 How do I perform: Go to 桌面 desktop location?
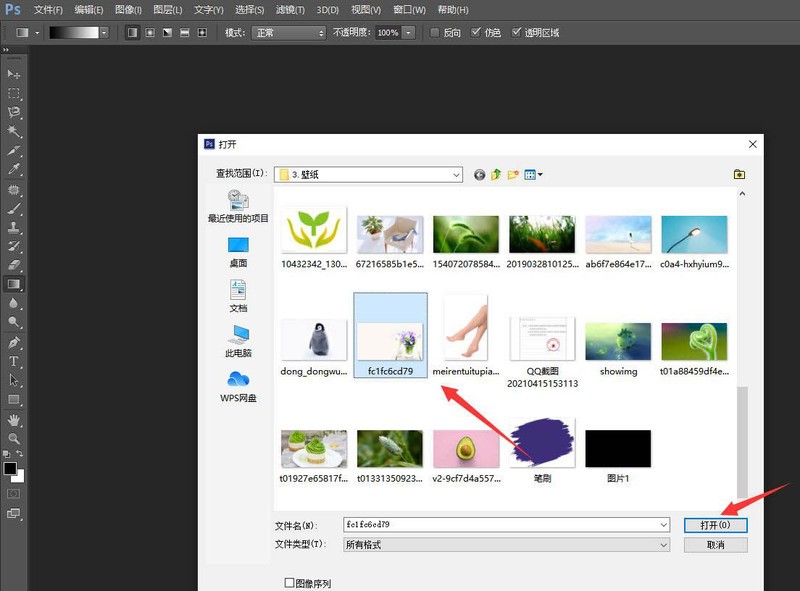coord(238,252)
